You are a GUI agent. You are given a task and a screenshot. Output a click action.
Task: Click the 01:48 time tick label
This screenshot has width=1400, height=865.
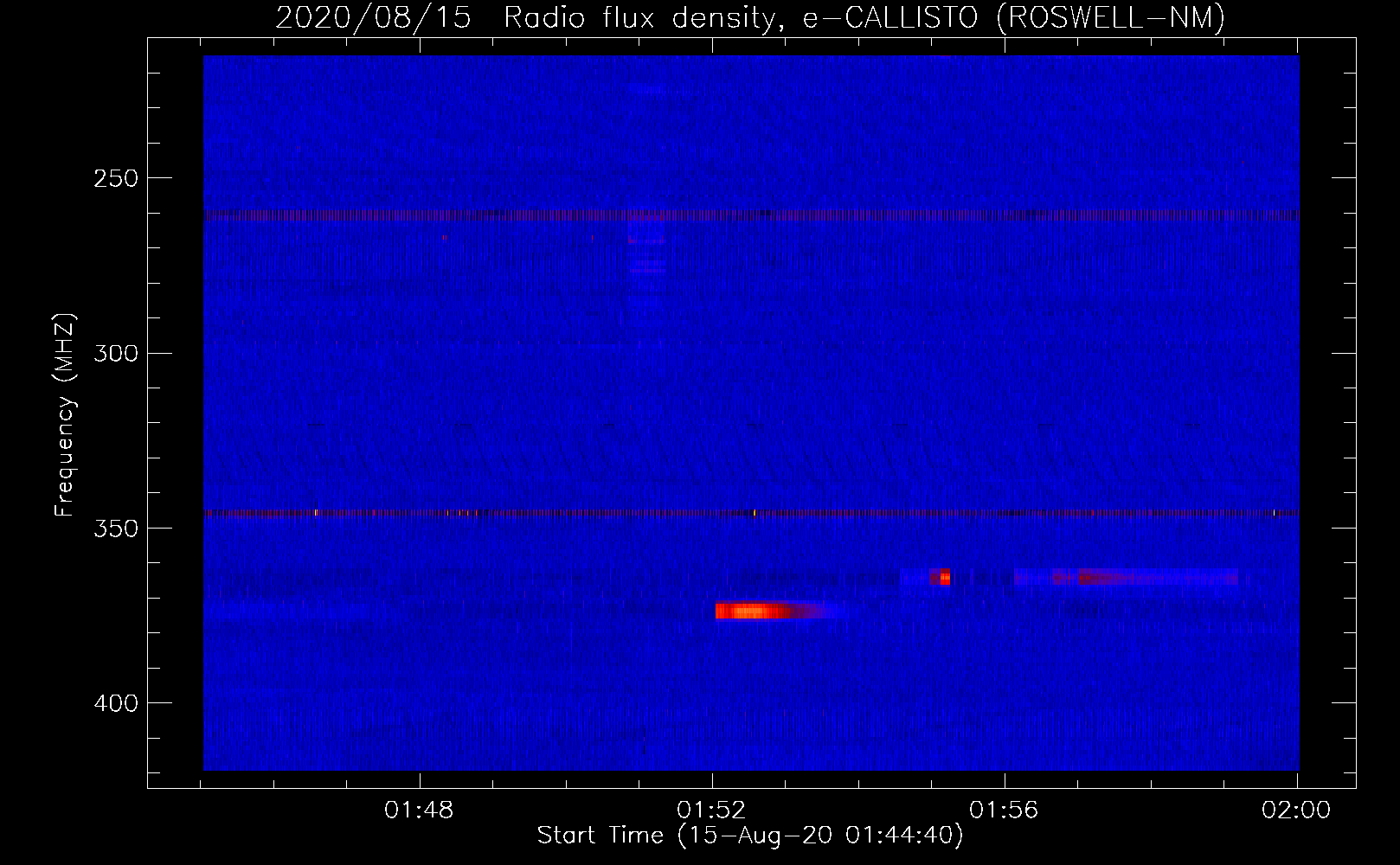(x=419, y=811)
